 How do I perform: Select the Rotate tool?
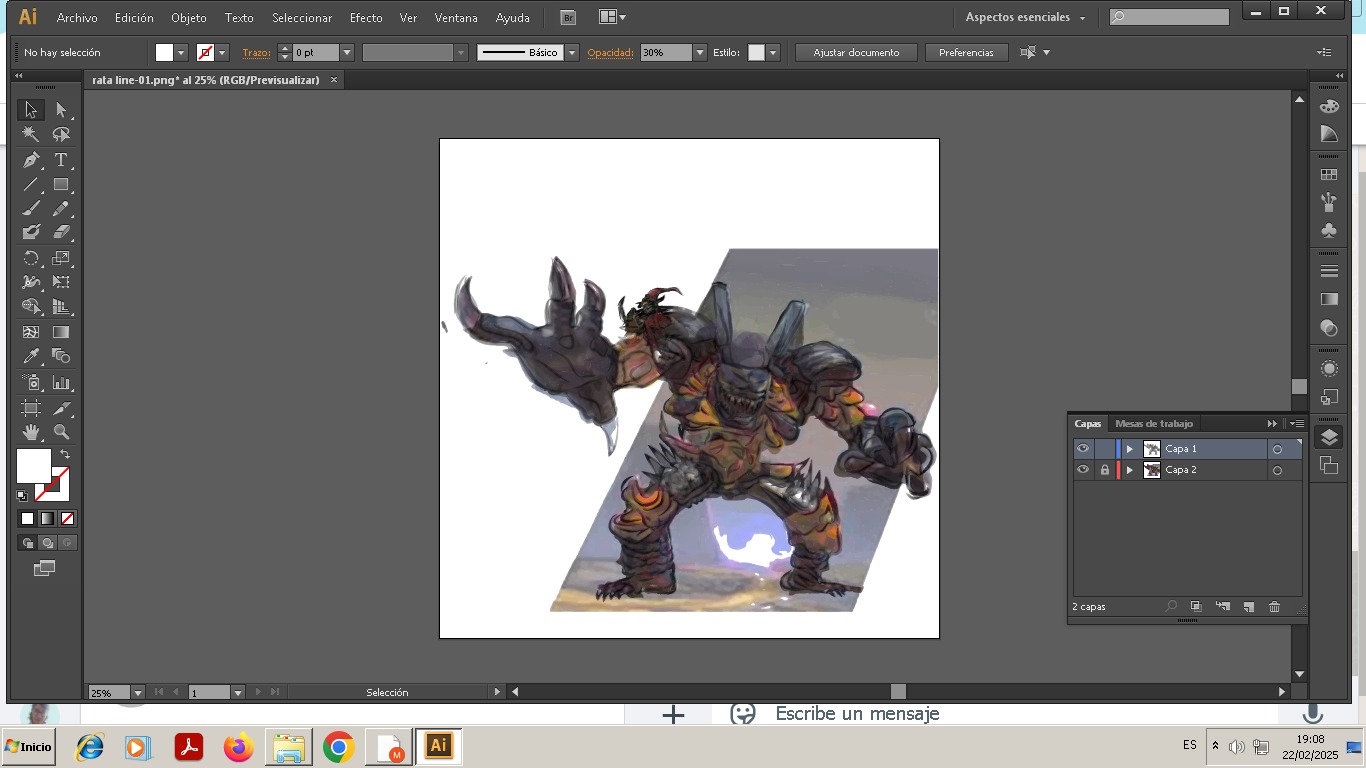click(x=31, y=258)
